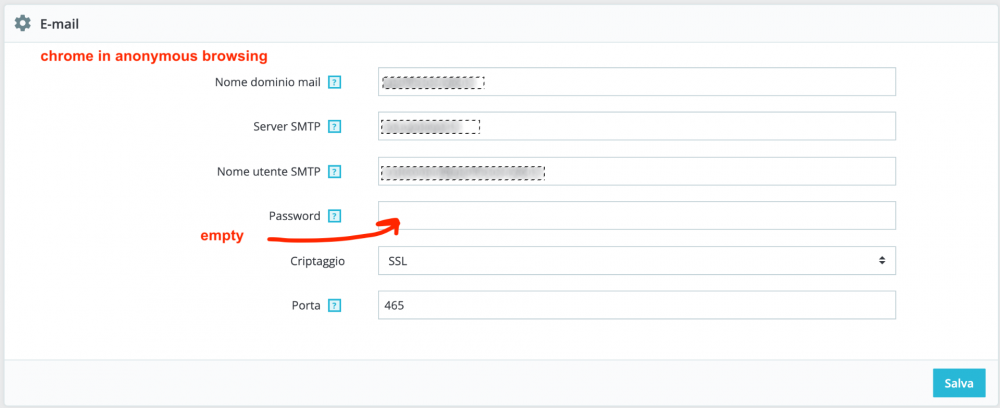This screenshot has width=1000, height=408.
Task: Click the Porta label text
Action: click(306, 305)
